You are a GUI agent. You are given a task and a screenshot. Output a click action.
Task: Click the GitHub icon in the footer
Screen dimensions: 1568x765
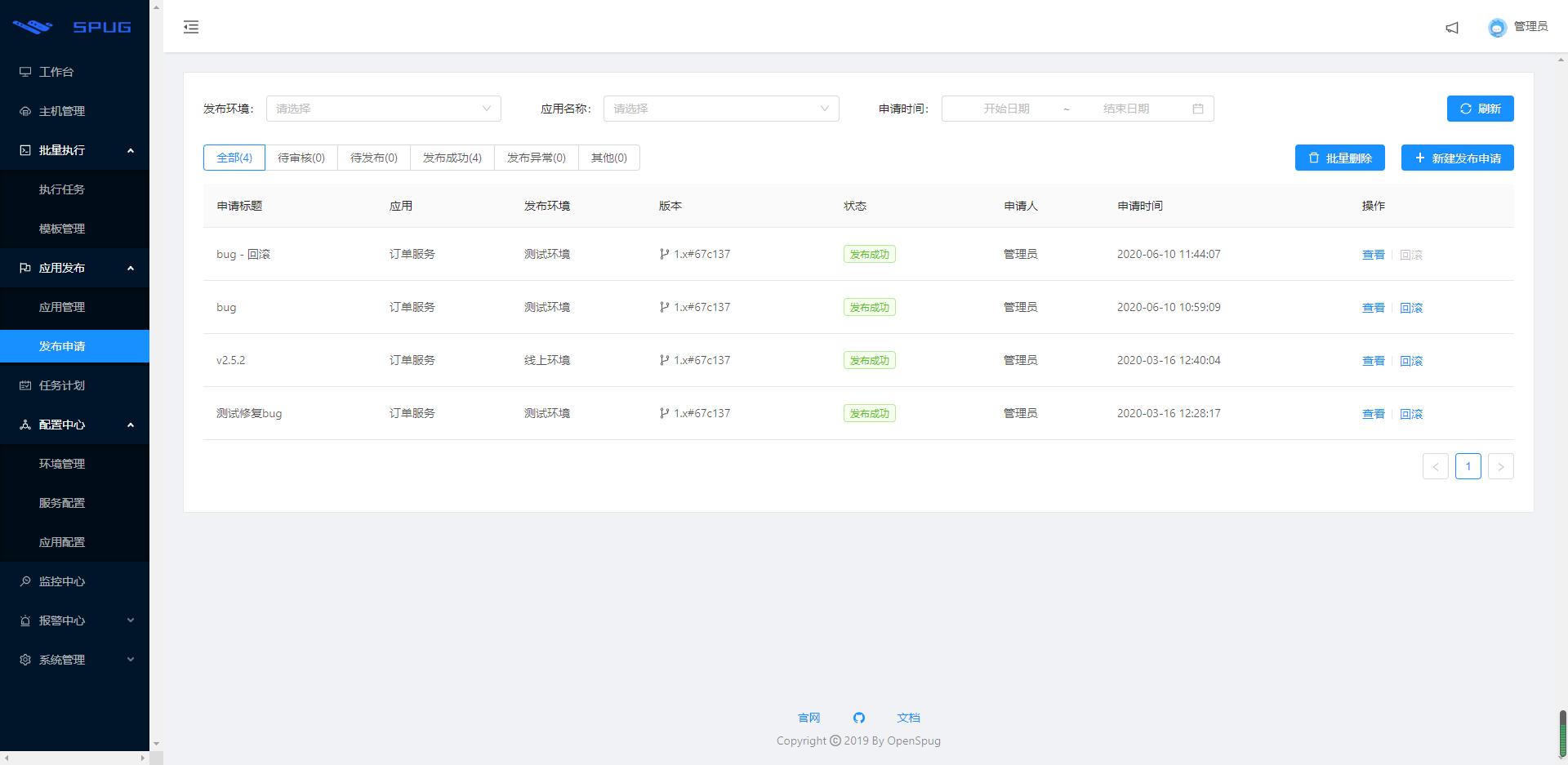click(859, 718)
